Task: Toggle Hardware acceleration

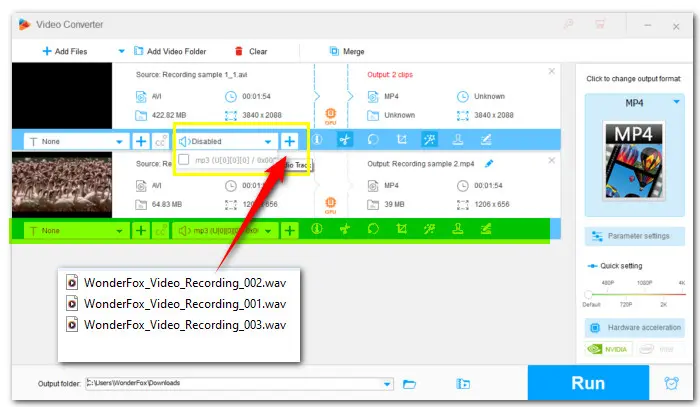Action: [634, 328]
